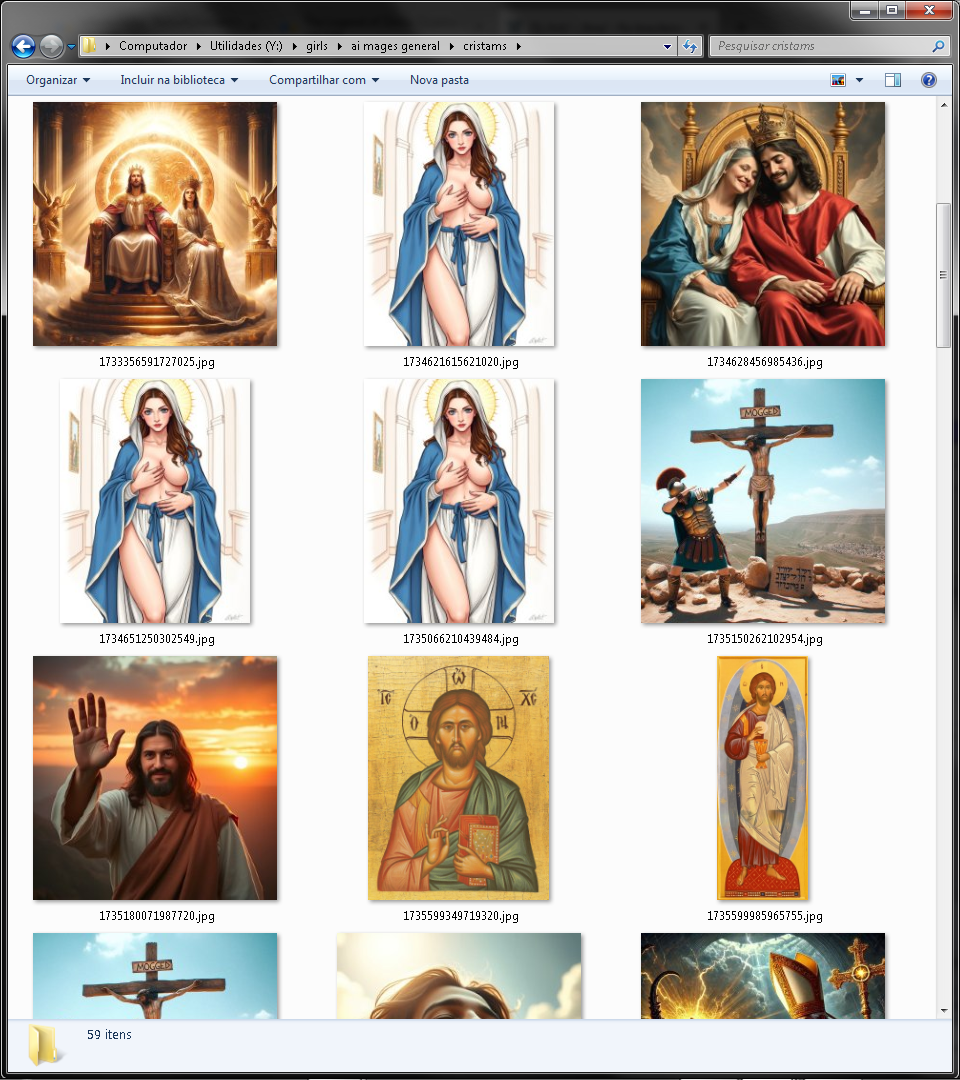Screen dimensions: 960x1080
Task: Select Utilidades (Y:) in address path
Action: point(246,46)
